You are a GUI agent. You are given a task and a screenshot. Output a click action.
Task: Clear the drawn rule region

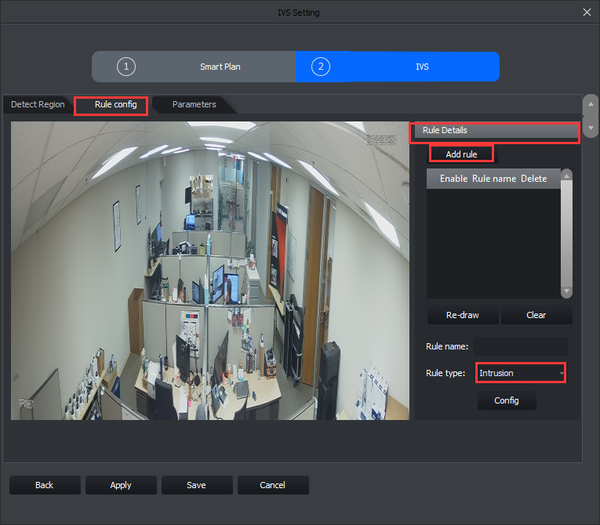[536, 315]
